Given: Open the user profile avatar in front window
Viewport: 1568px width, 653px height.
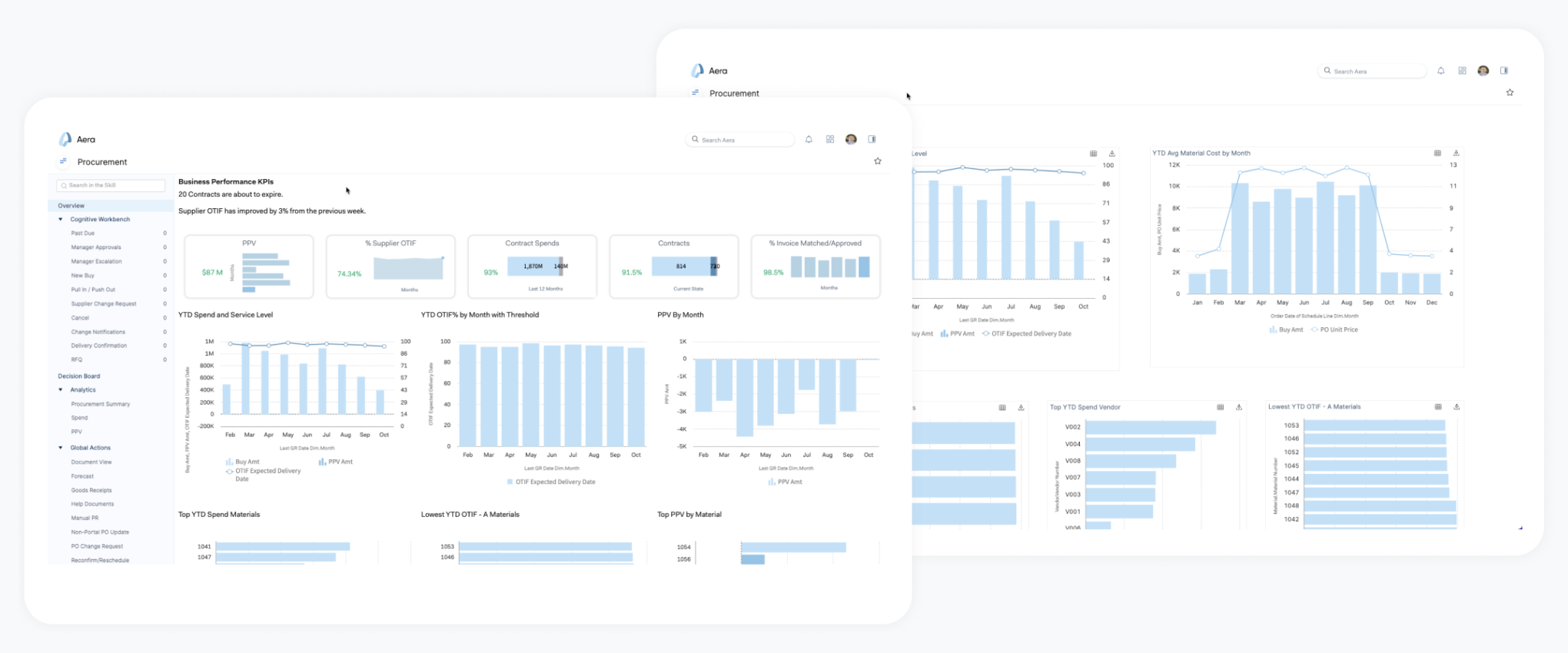Looking at the screenshot, I should click(x=851, y=140).
